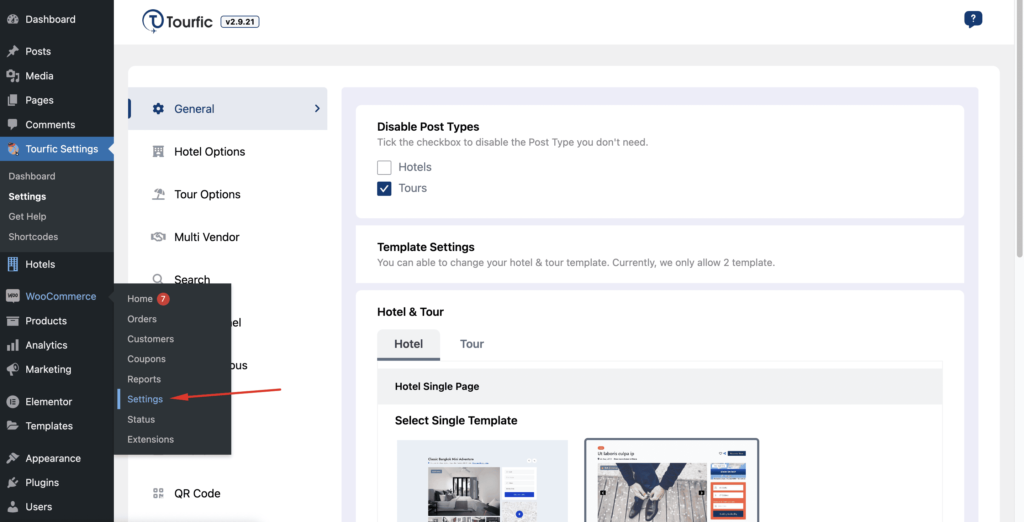This screenshot has height=522, width=1024.
Task: Click the Disable Post Types heading
Action: (x=428, y=127)
